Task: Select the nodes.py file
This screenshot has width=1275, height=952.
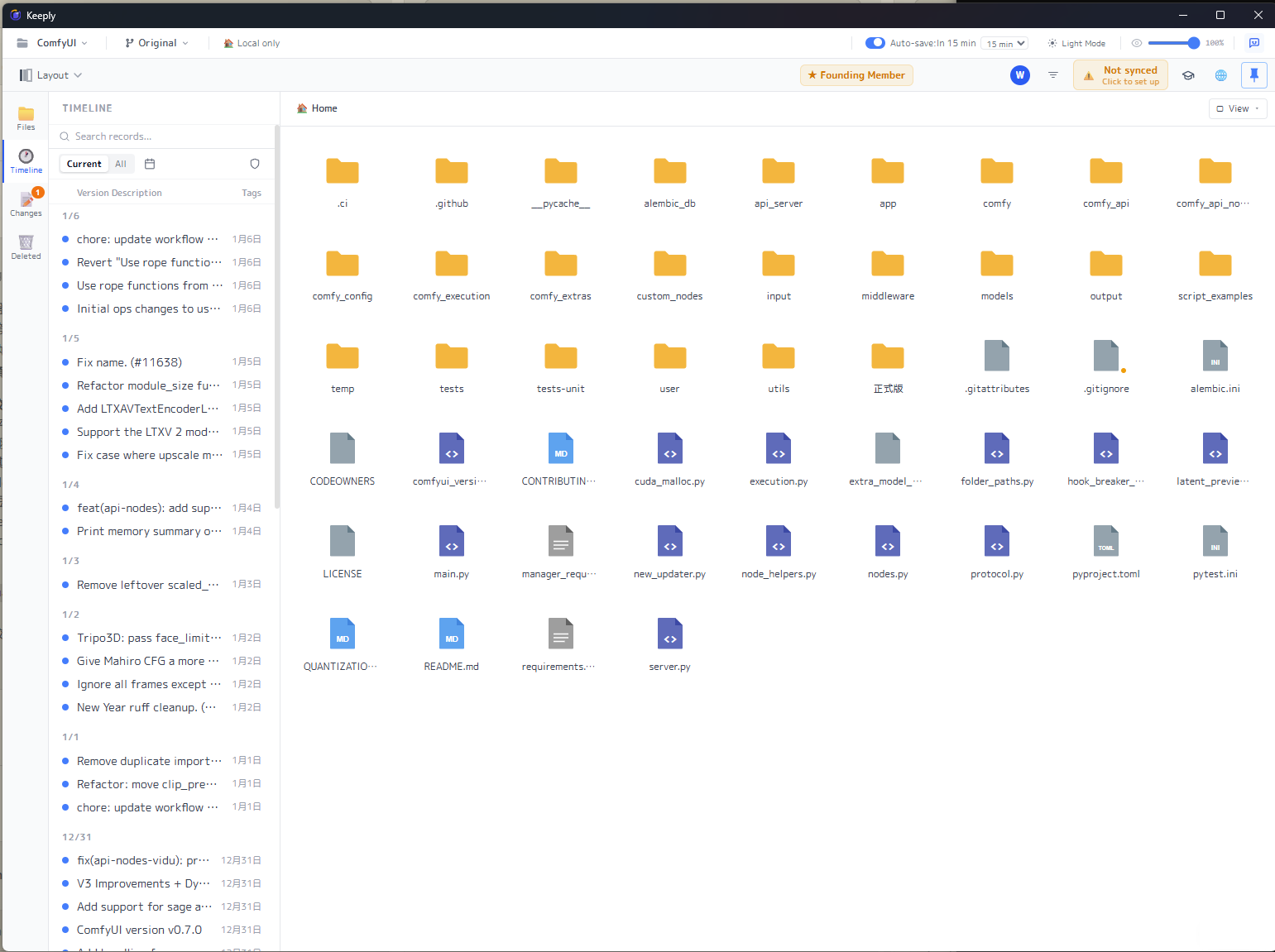Action: coord(888,553)
